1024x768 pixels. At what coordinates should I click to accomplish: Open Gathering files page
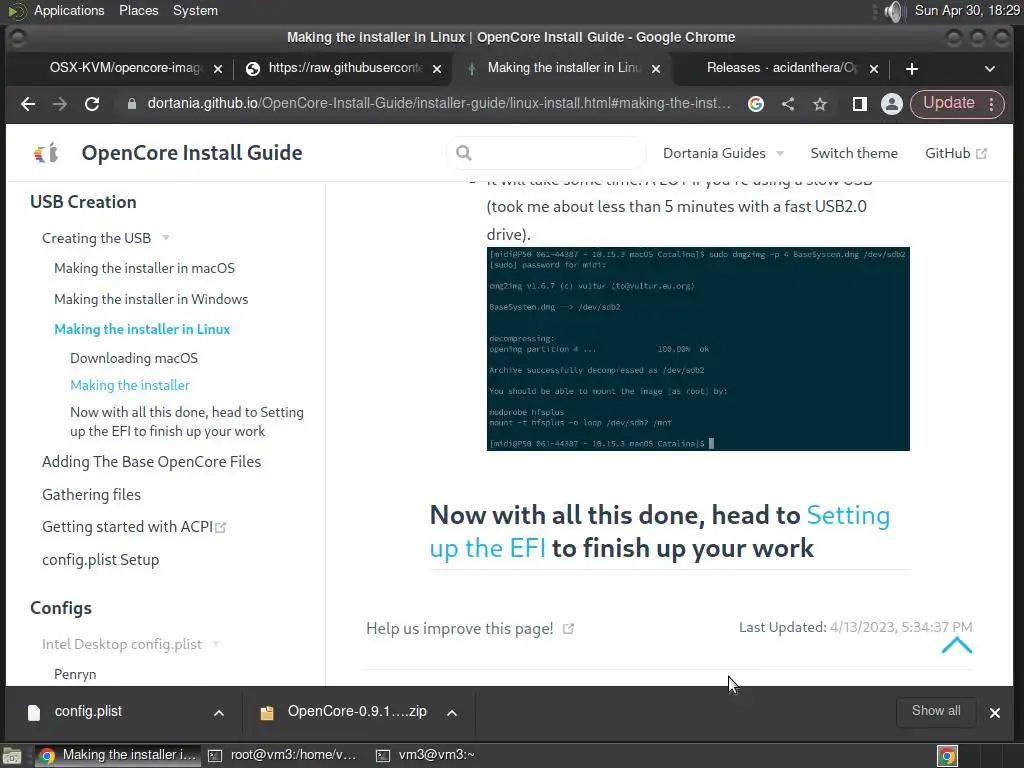[x=91, y=494]
